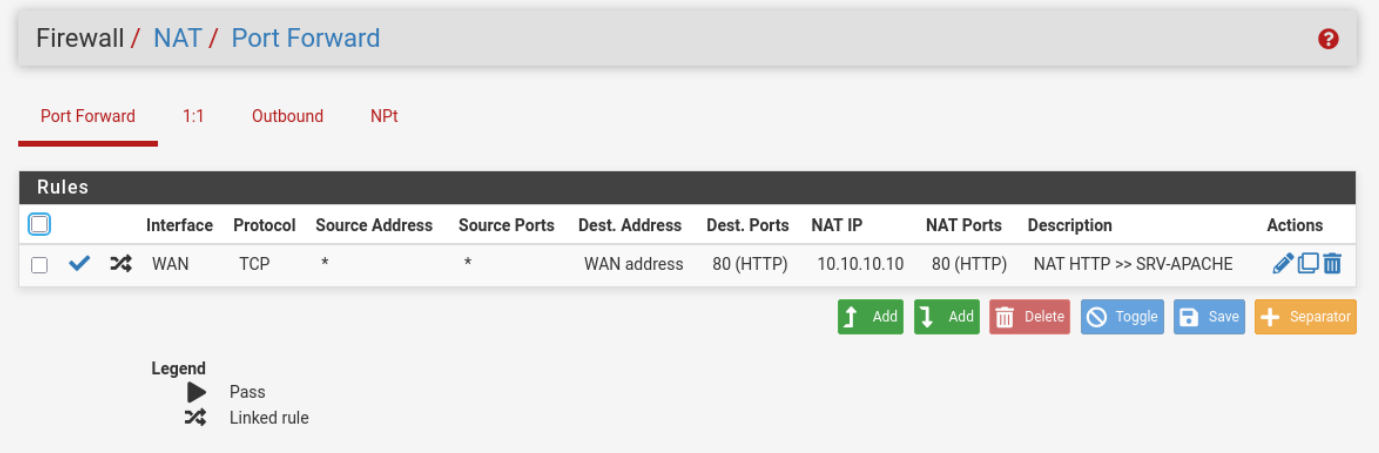Add rule to top of list
Viewport: 1379px width, 453px height.
(870, 317)
